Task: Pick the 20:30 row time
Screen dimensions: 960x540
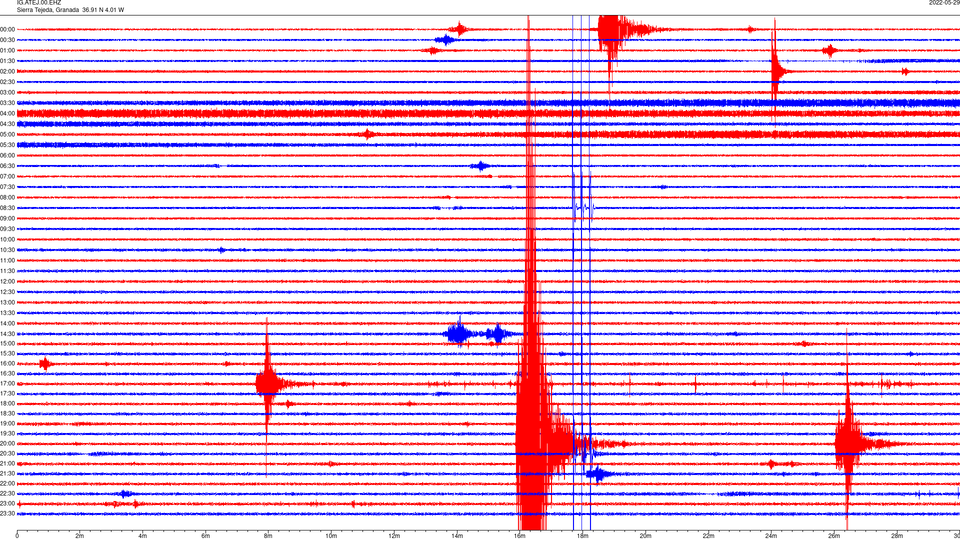Action: pos(7,454)
